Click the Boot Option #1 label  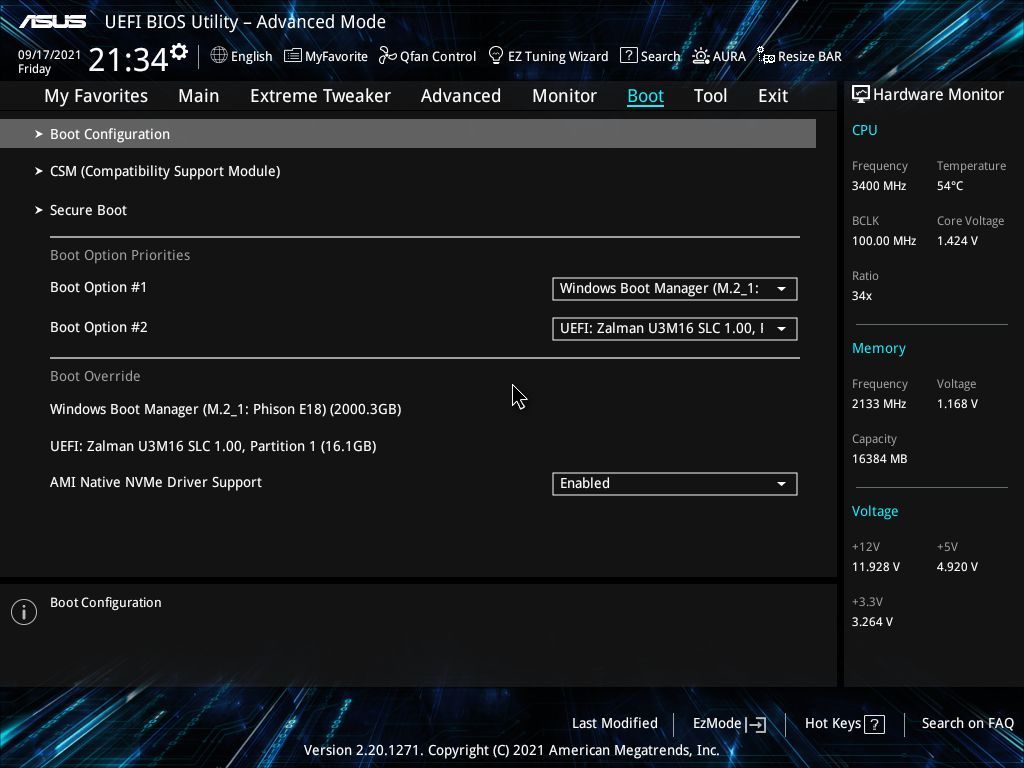click(99, 287)
